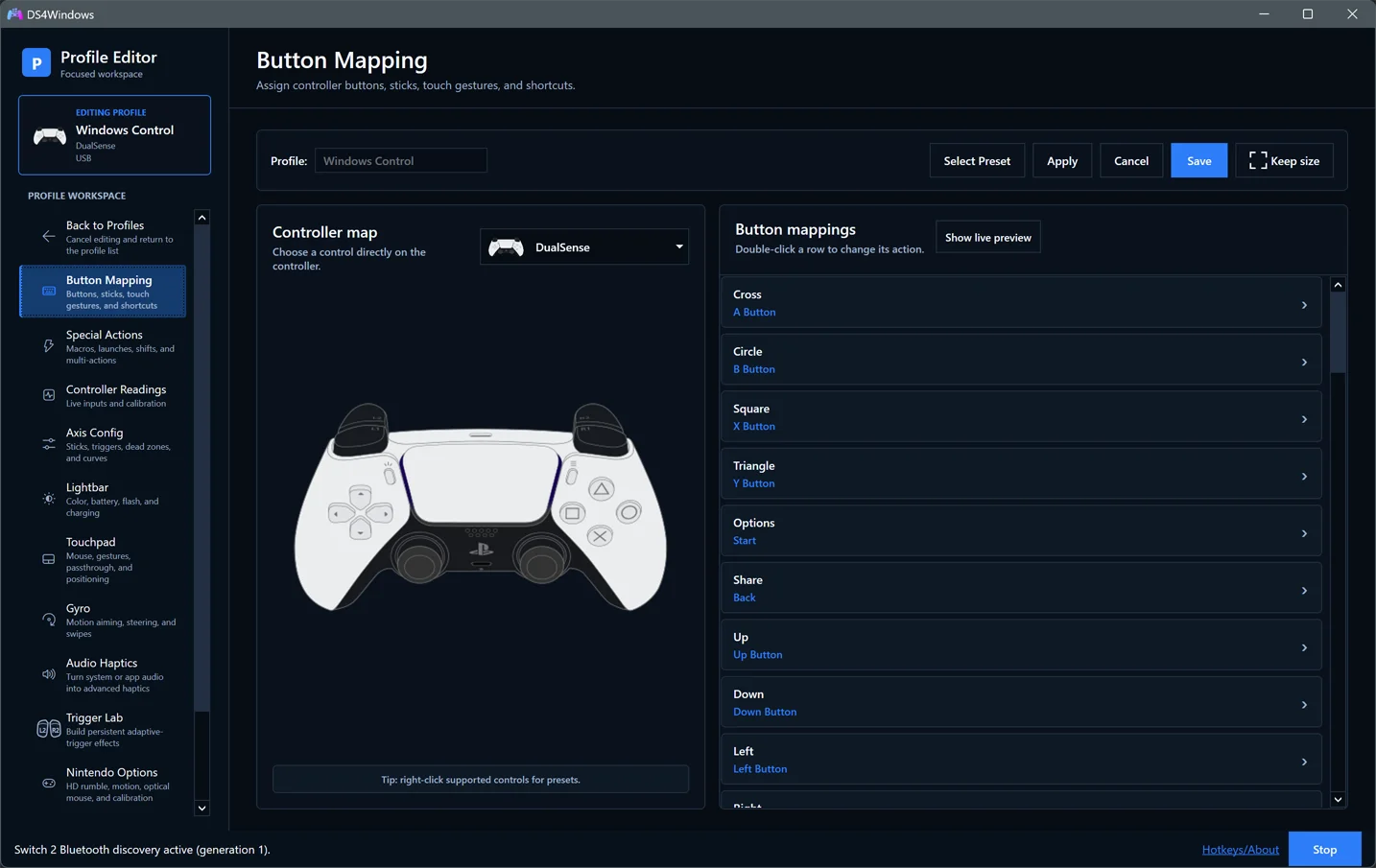The height and width of the screenshot is (868, 1376).
Task: Open the DualSense controller type dropdown
Action: coord(584,247)
